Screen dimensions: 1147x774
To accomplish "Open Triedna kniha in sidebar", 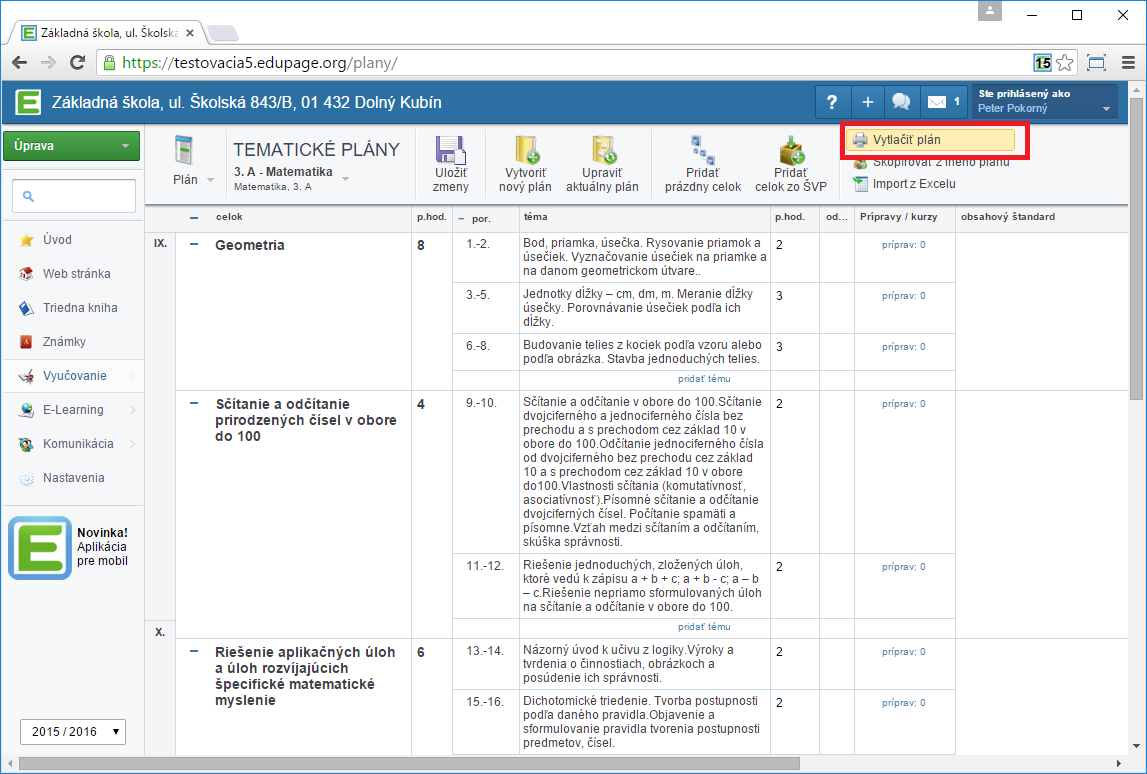I will coord(79,308).
